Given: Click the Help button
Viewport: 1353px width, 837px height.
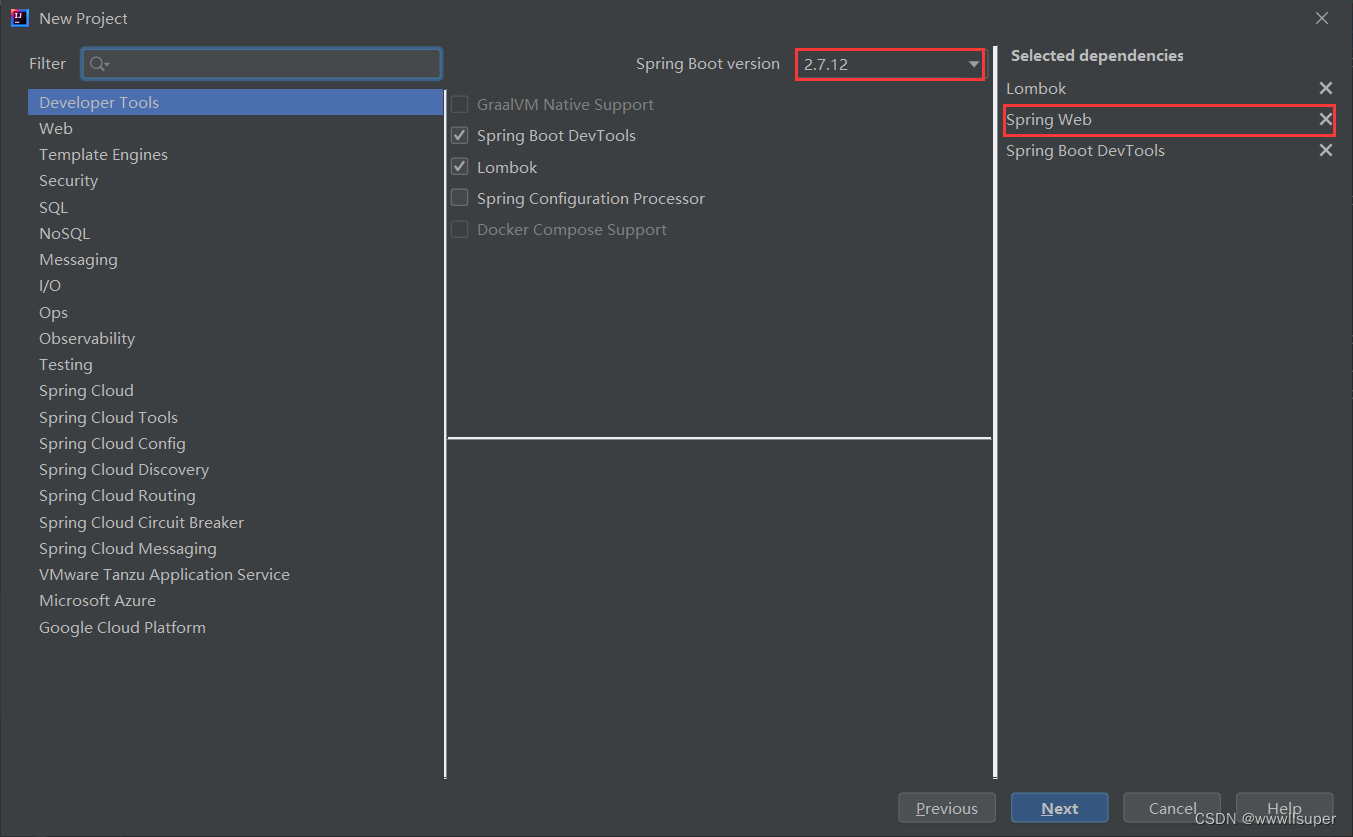Looking at the screenshot, I should [1284, 808].
